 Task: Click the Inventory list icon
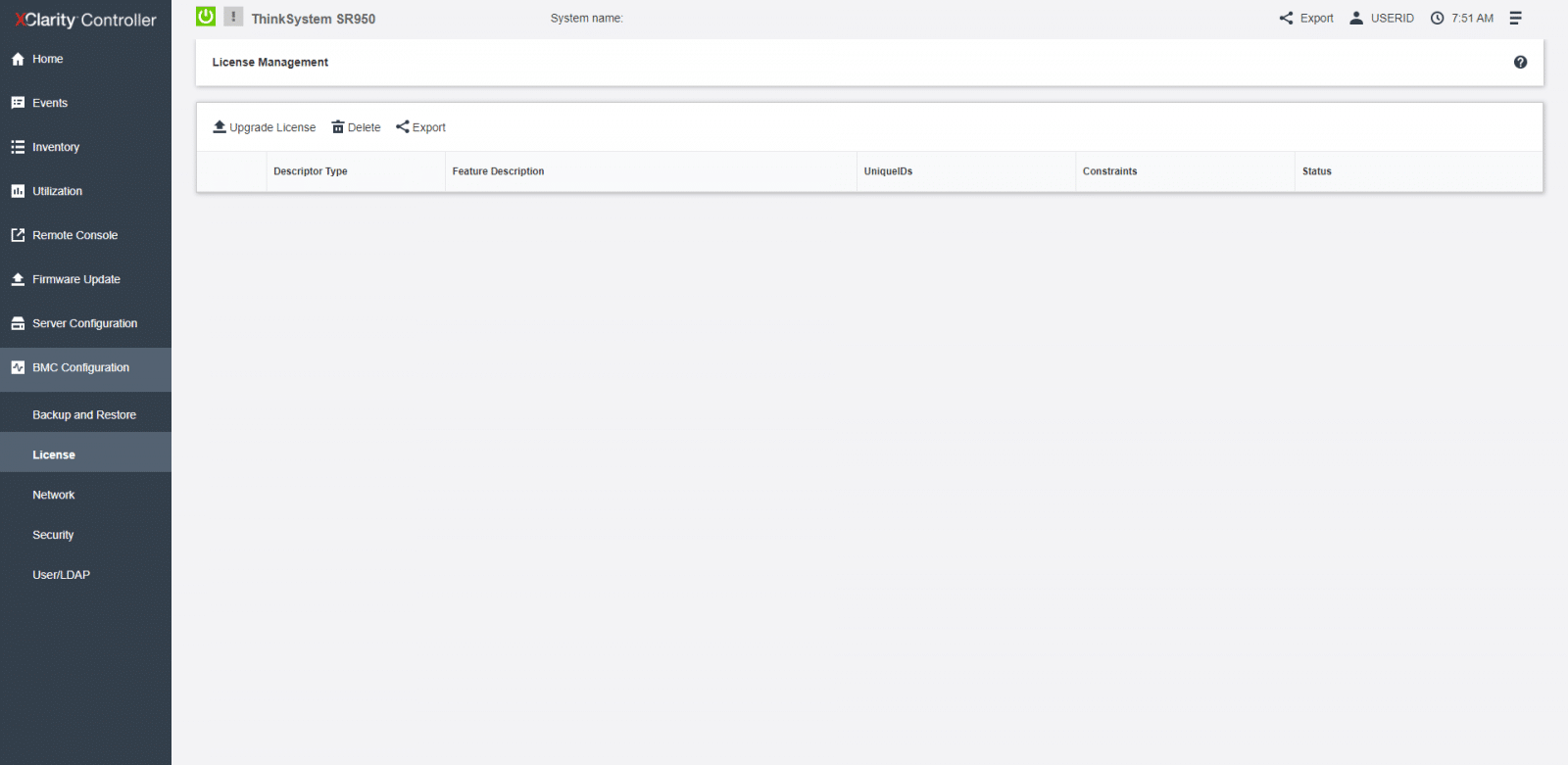click(x=18, y=147)
